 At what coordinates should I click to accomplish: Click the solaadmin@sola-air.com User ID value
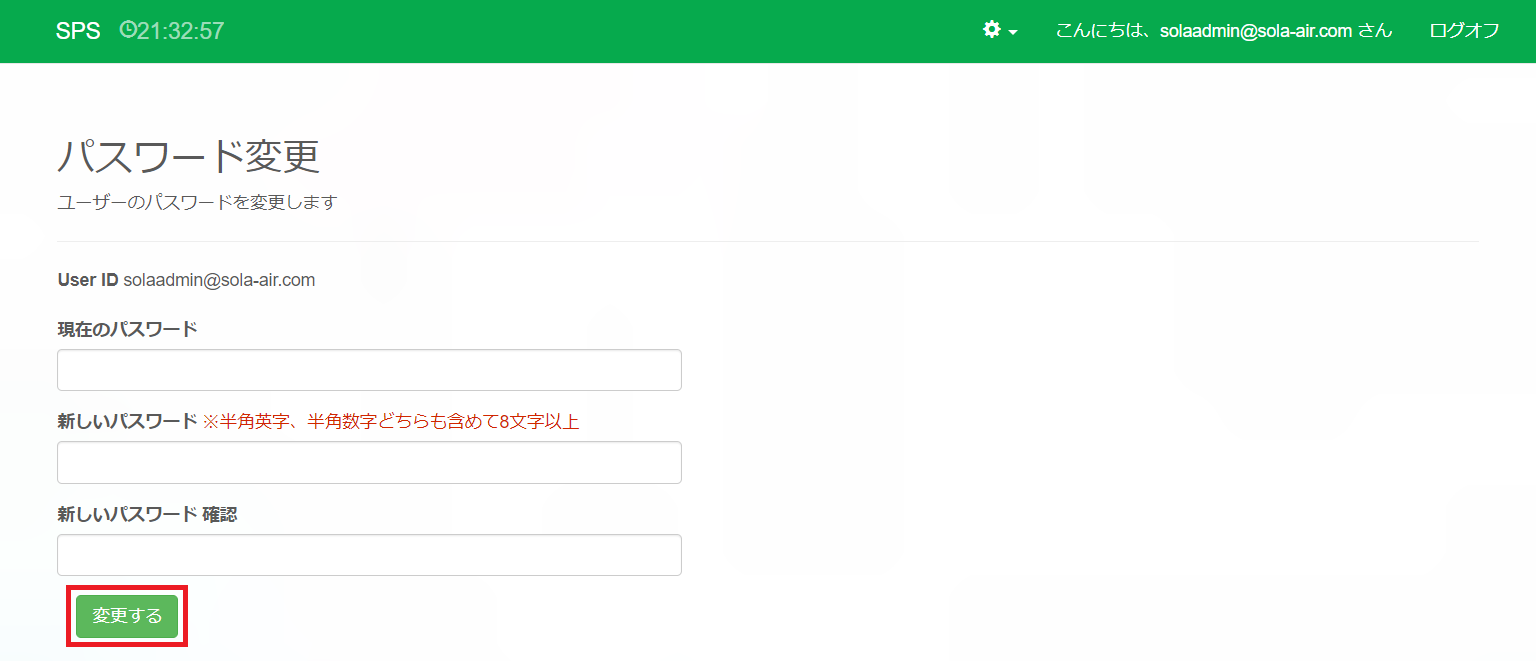pyautogui.click(x=219, y=280)
